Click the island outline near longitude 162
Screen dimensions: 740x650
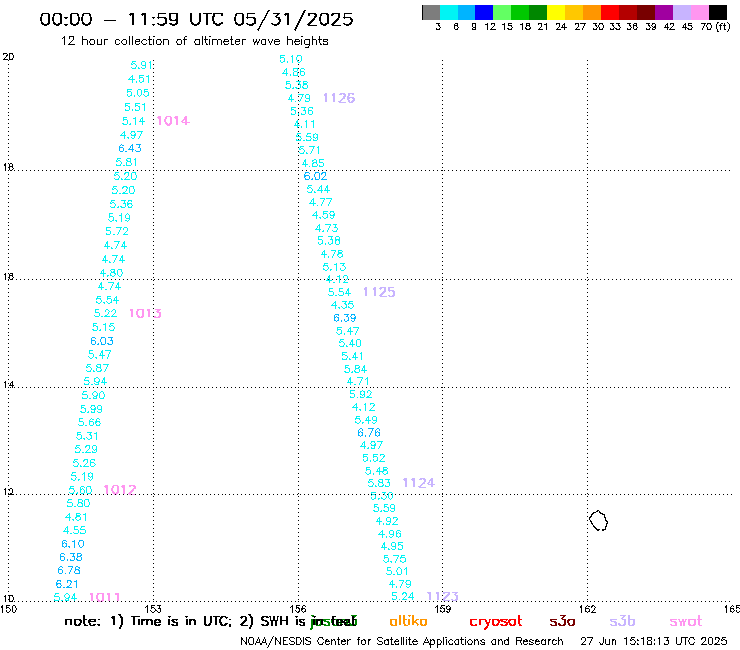pyautogui.click(x=598, y=521)
